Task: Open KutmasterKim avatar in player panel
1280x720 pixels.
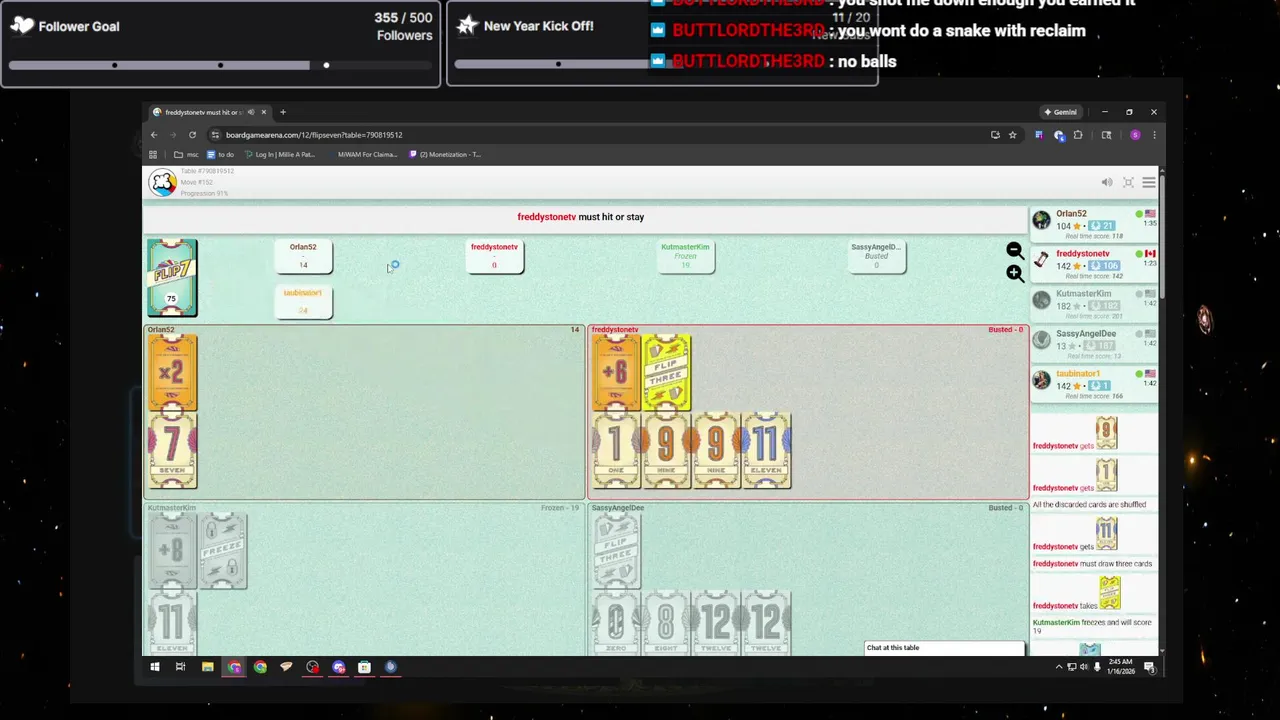Action: coord(1042,300)
